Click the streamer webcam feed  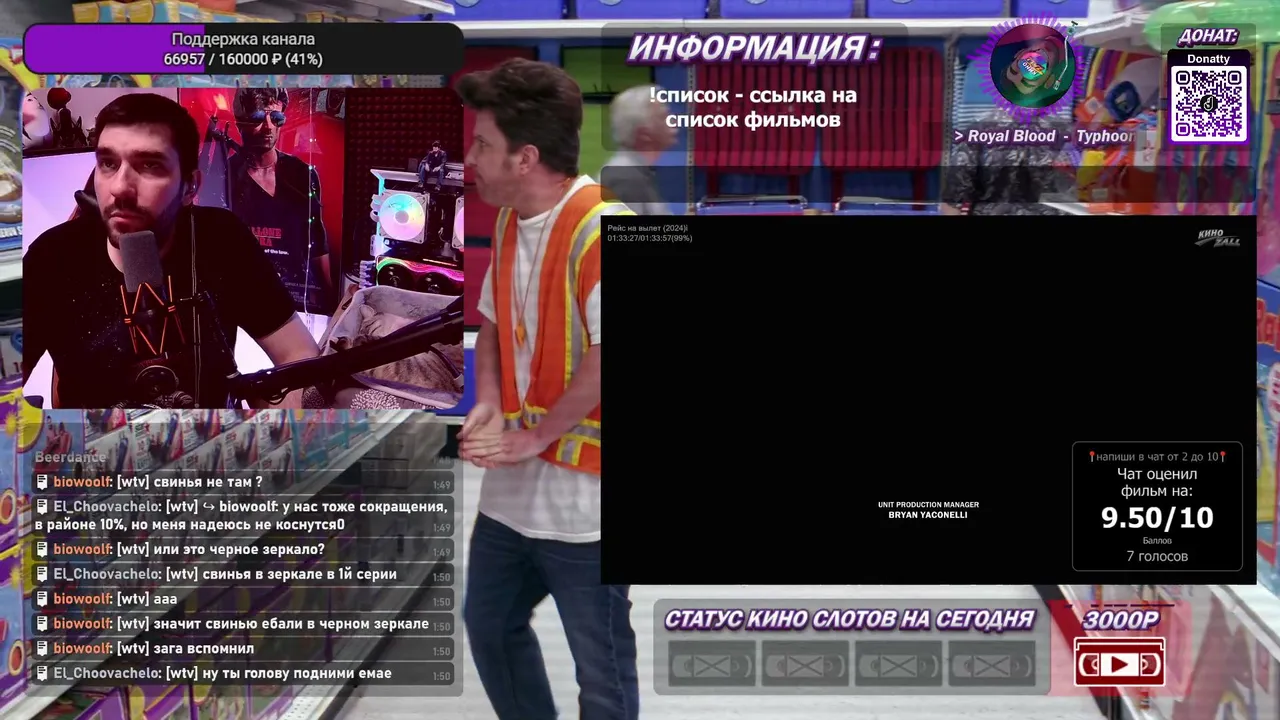pos(243,248)
